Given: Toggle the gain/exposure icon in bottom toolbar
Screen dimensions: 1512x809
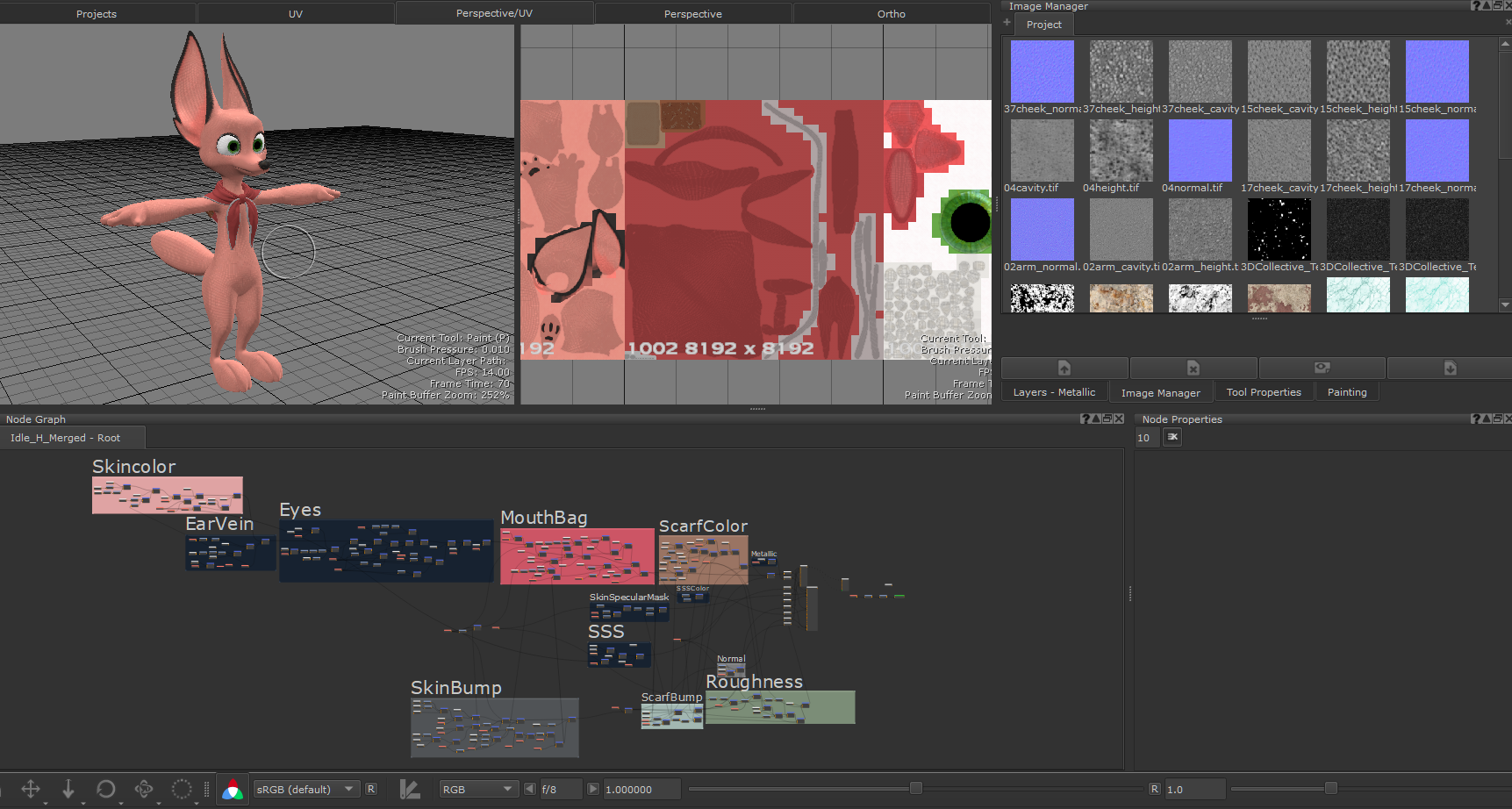Looking at the screenshot, I should 410,790.
